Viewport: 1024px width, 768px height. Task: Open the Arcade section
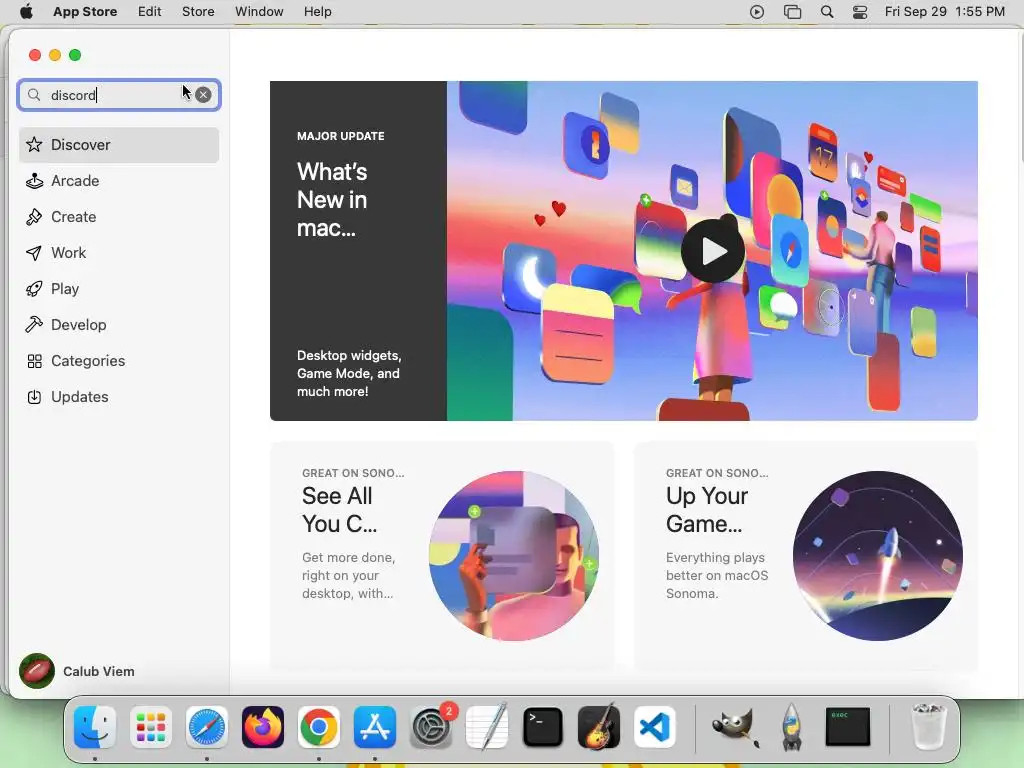point(119,181)
